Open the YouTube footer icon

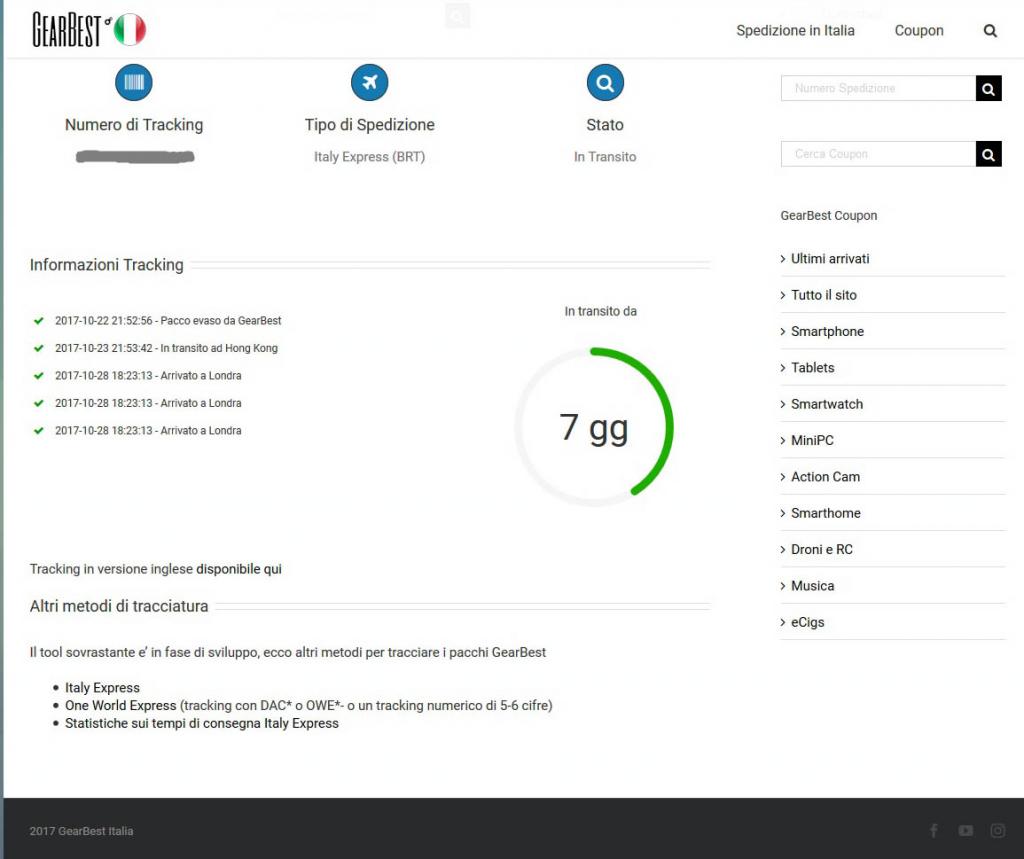coord(965,830)
